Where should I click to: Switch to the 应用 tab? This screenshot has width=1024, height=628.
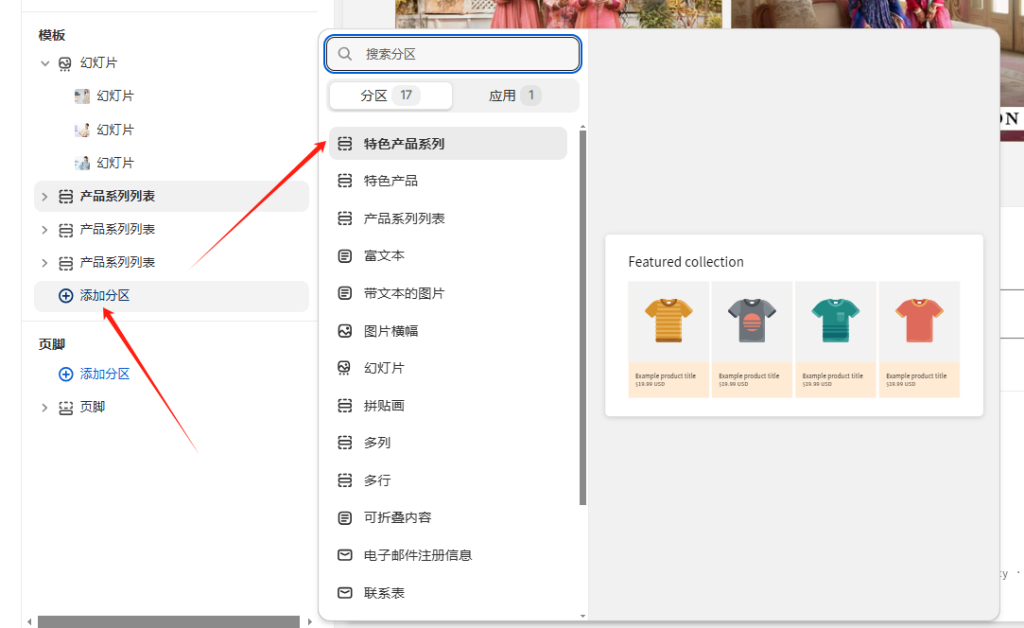(x=513, y=95)
